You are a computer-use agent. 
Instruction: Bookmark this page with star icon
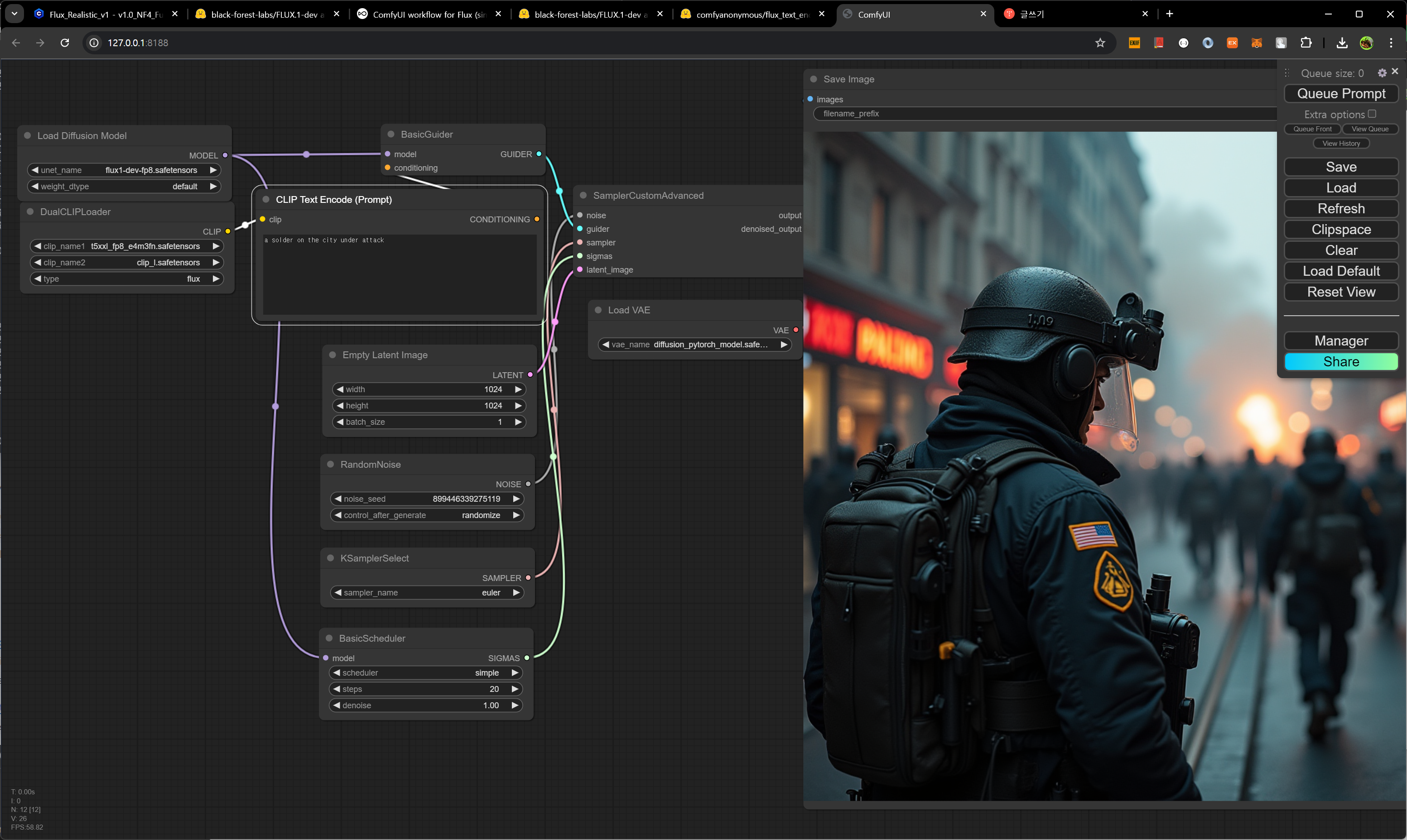[x=1100, y=43]
